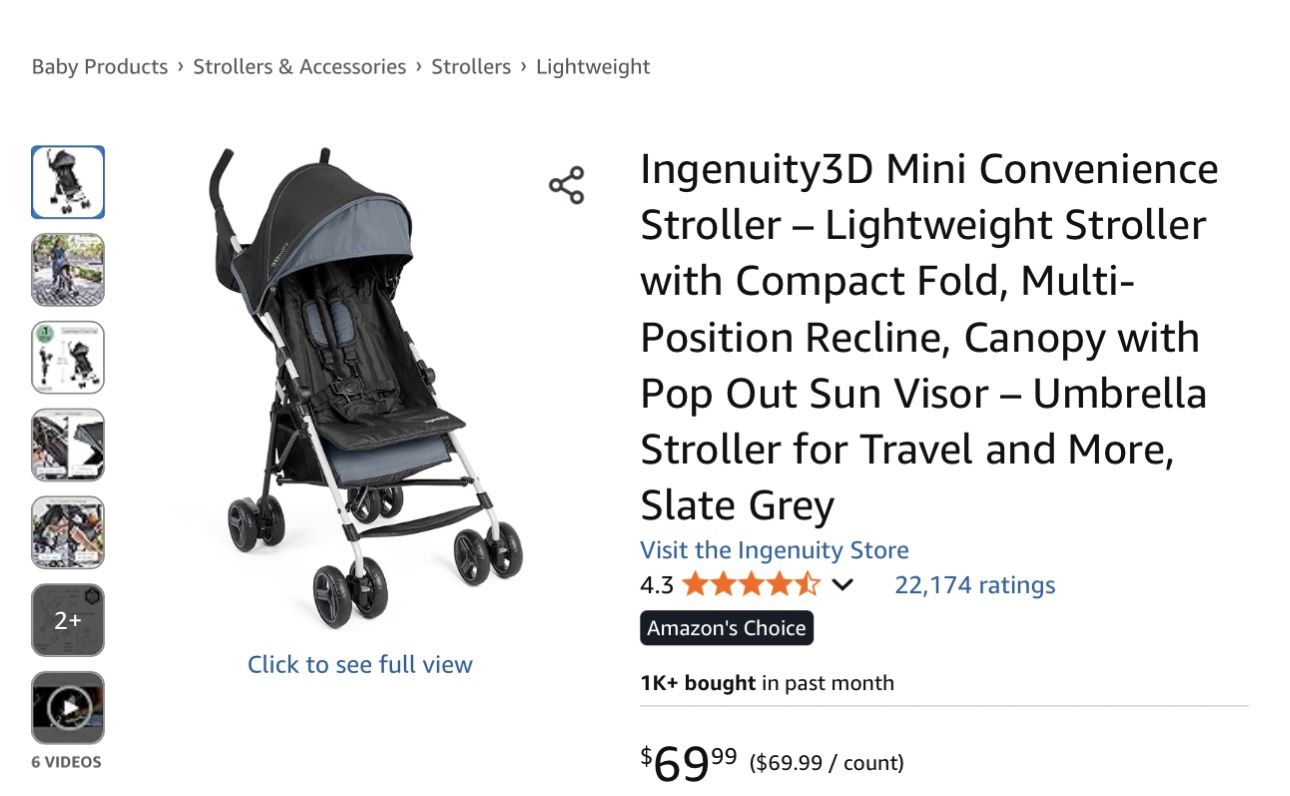
Task: Click the 2+ extra images thumbnail
Action: click(67, 619)
